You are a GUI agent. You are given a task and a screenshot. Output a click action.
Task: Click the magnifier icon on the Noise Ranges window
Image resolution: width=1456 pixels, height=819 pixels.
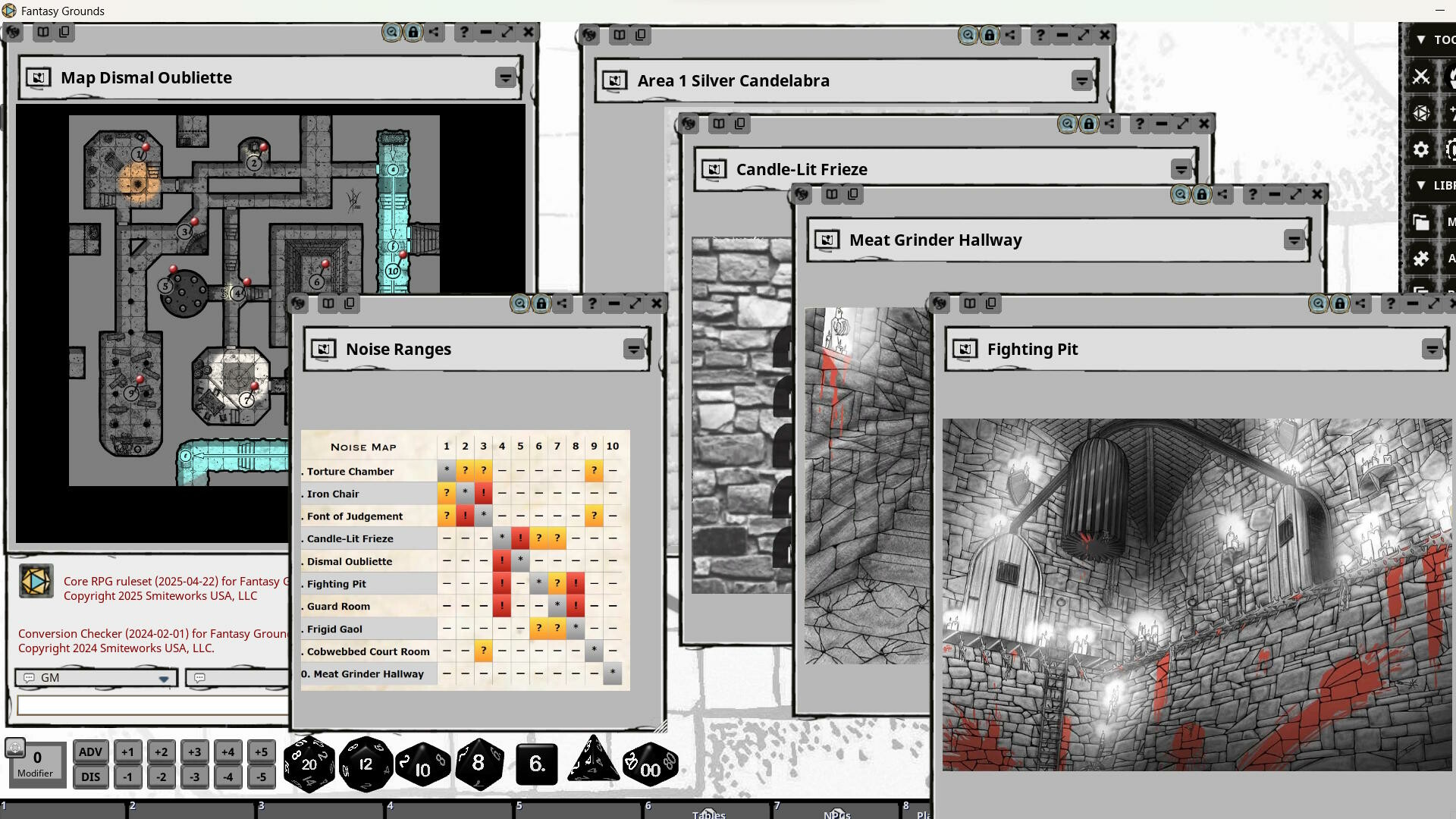pos(519,303)
